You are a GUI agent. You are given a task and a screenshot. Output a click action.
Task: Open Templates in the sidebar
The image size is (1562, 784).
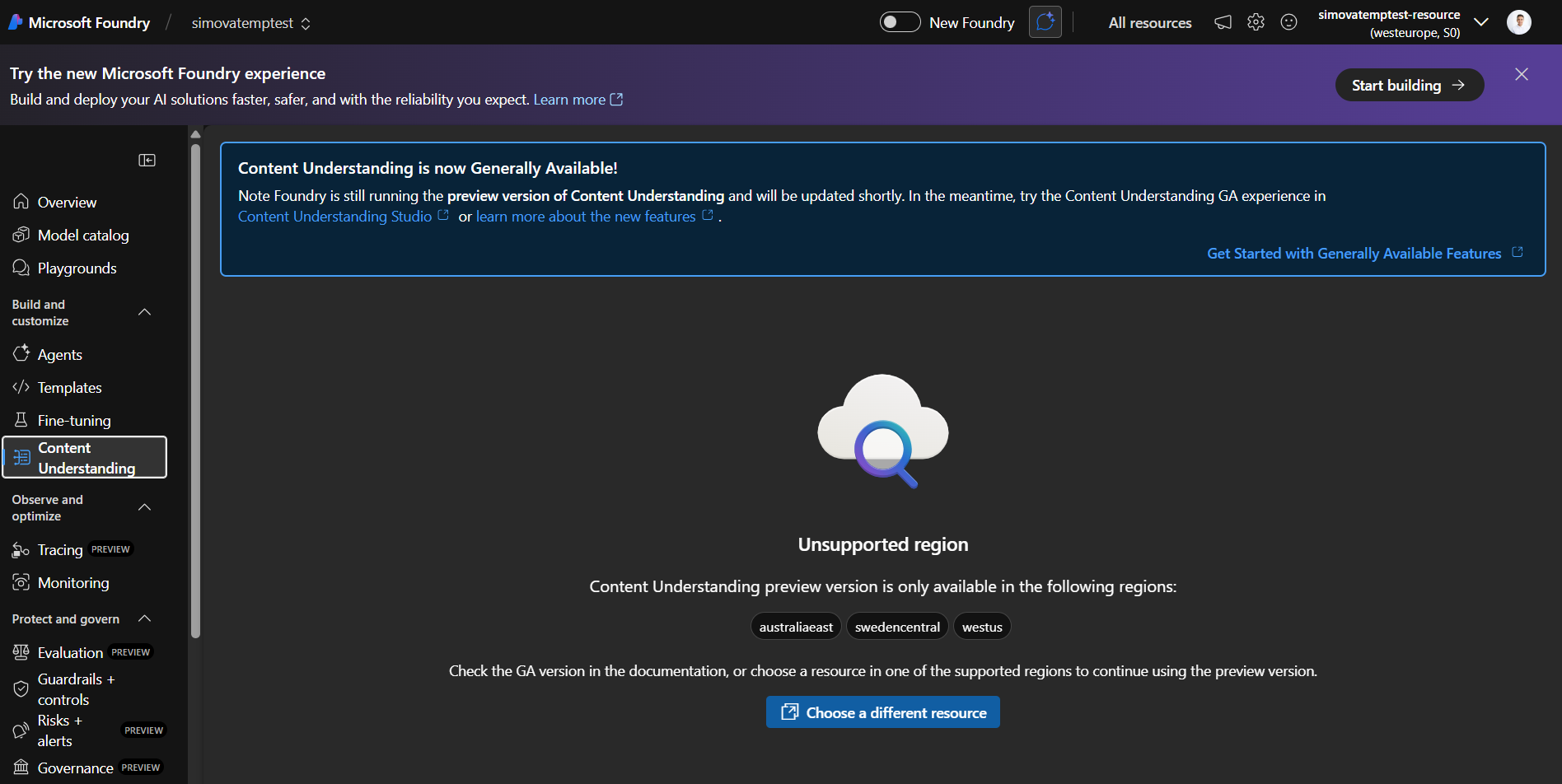tap(69, 387)
